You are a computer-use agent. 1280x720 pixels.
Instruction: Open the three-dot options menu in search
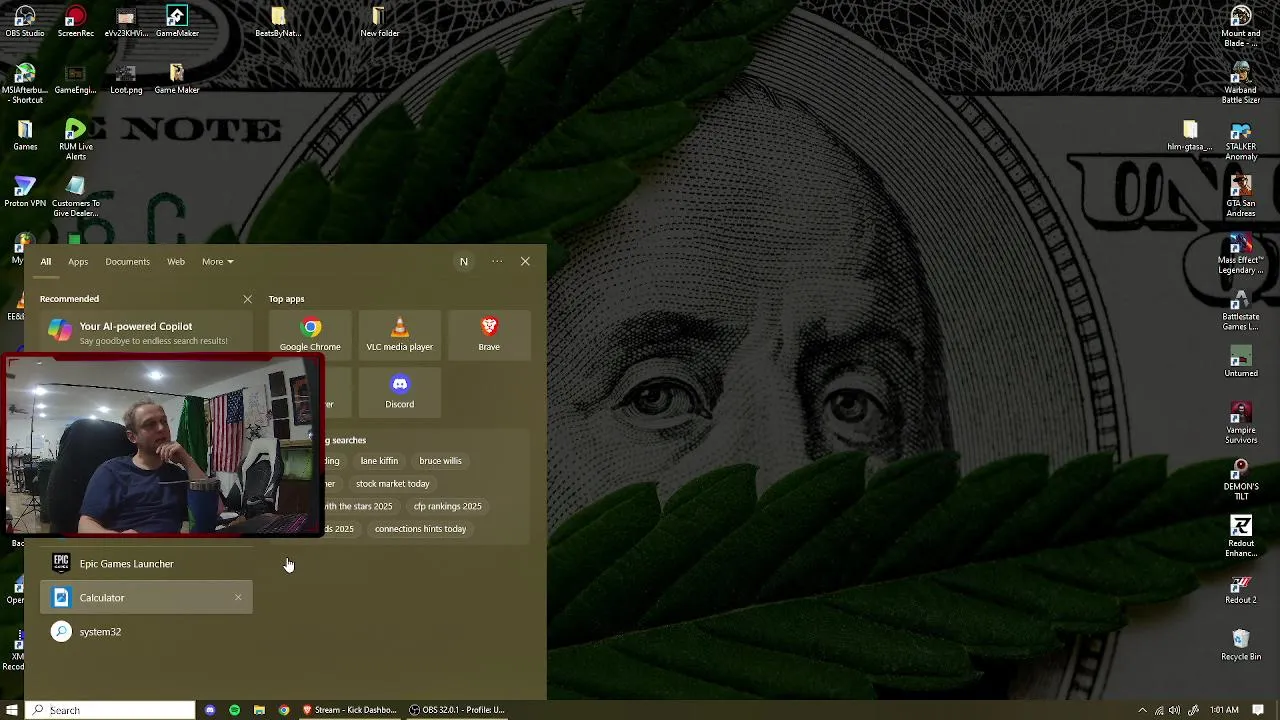pyautogui.click(x=497, y=262)
